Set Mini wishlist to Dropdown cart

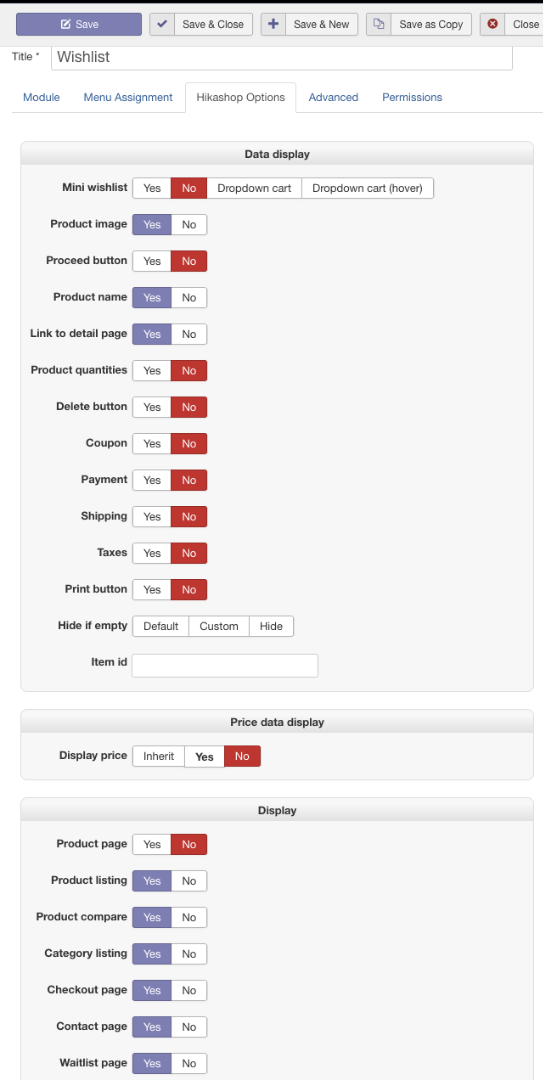coord(254,188)
